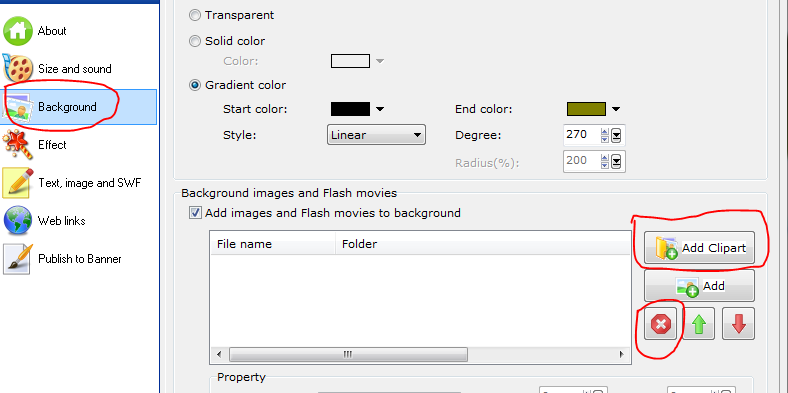Move item down with red arrow
This screenshot has width=788, height=393.
point(738,324)
